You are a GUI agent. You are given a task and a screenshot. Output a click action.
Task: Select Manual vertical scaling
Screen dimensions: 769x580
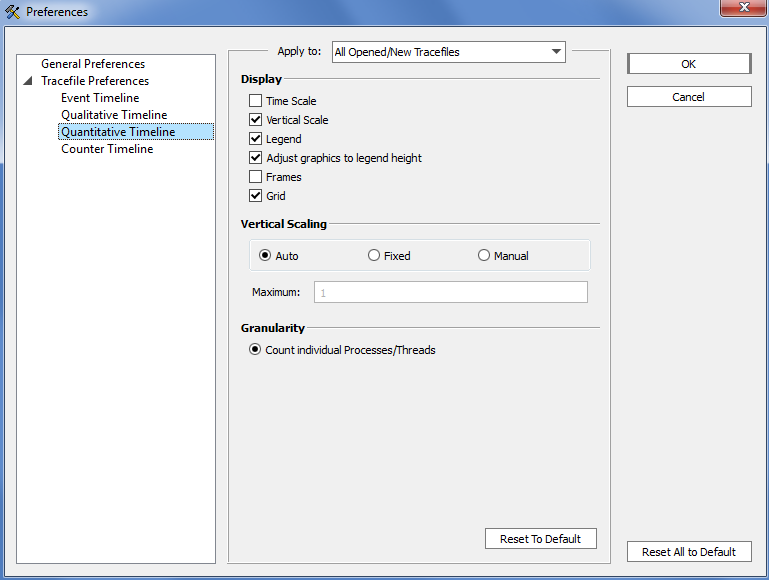(x=484, y=255)
